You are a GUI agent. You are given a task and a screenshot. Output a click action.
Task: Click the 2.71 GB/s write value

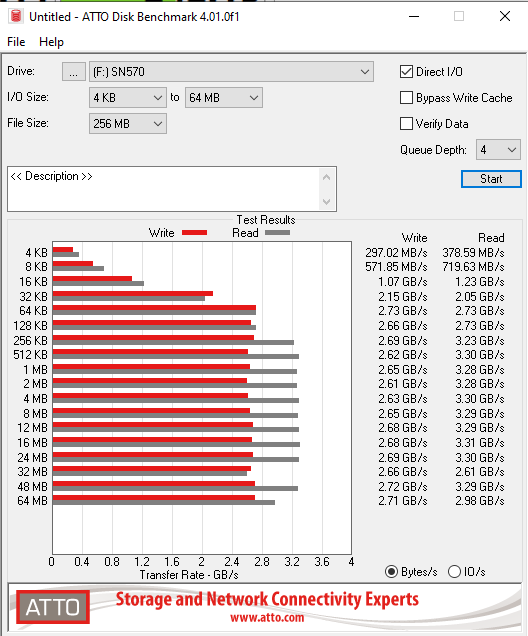click(403, 501)
